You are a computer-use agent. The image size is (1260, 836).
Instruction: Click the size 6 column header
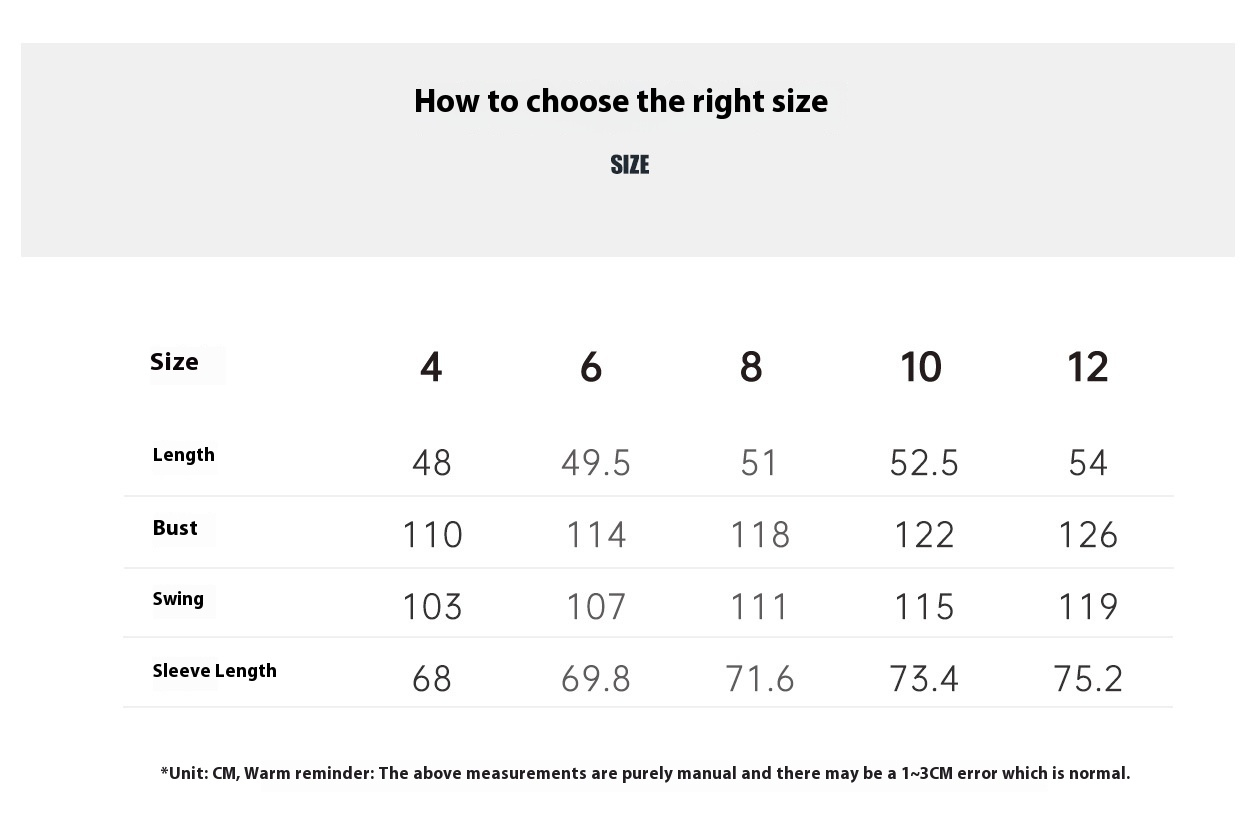pos(591,368)
